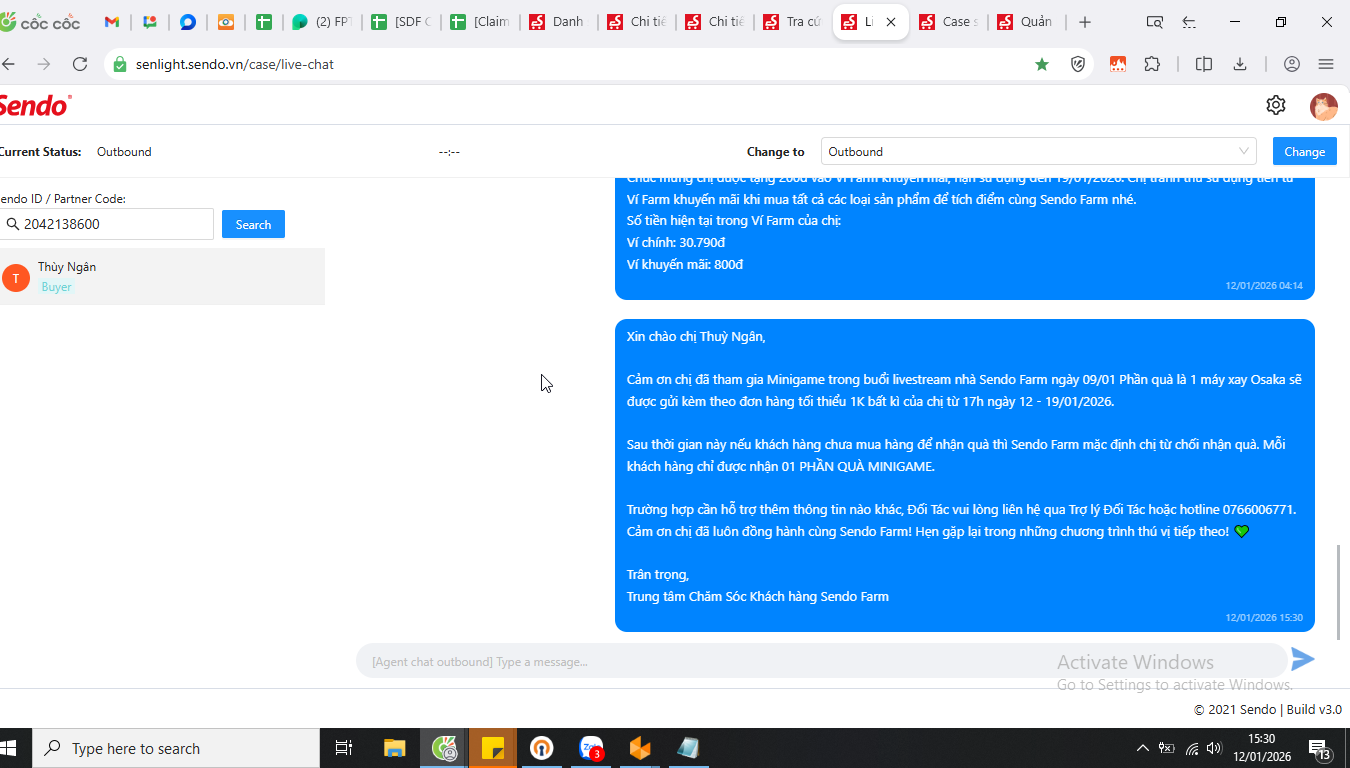Image resolution: width=1350 pixels, height=768 pixels.
Task: Switch to the "(2) FP" browser tab
Action: coord(321,22)
